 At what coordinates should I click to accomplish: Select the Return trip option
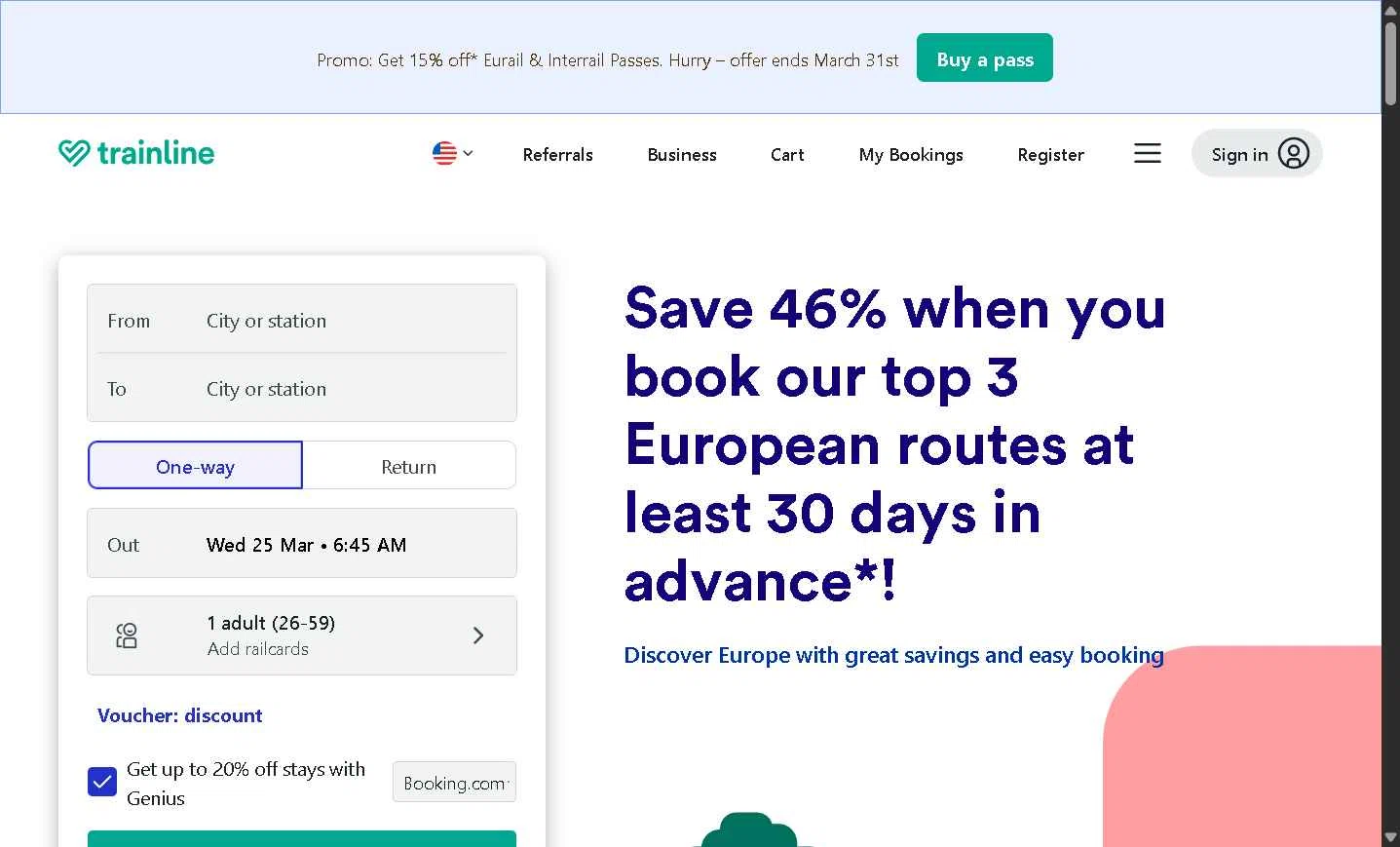pos(409,466)
